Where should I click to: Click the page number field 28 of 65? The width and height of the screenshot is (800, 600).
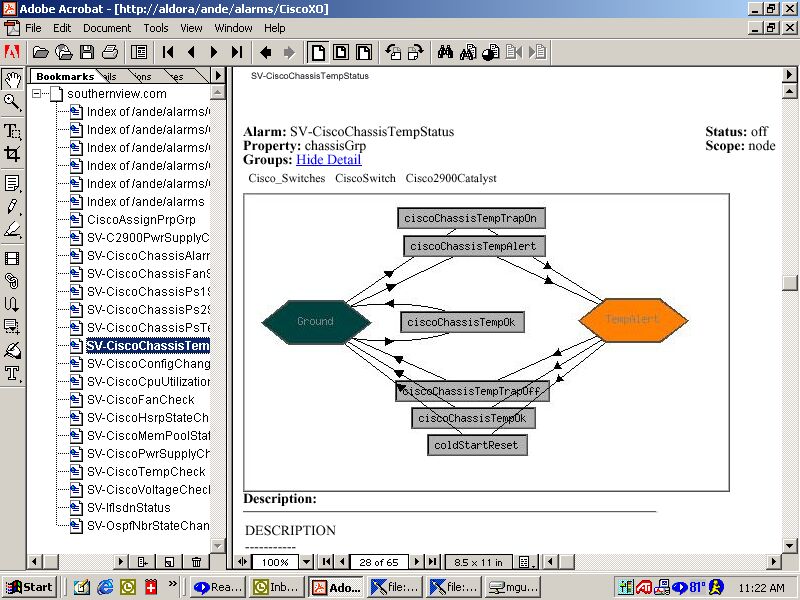coord(379,562)
